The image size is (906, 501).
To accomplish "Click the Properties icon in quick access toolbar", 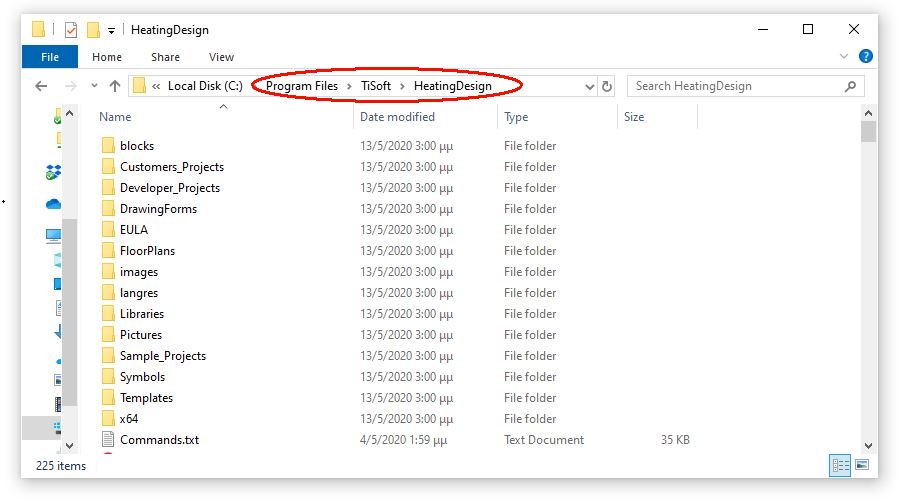I will coord(70,30).
